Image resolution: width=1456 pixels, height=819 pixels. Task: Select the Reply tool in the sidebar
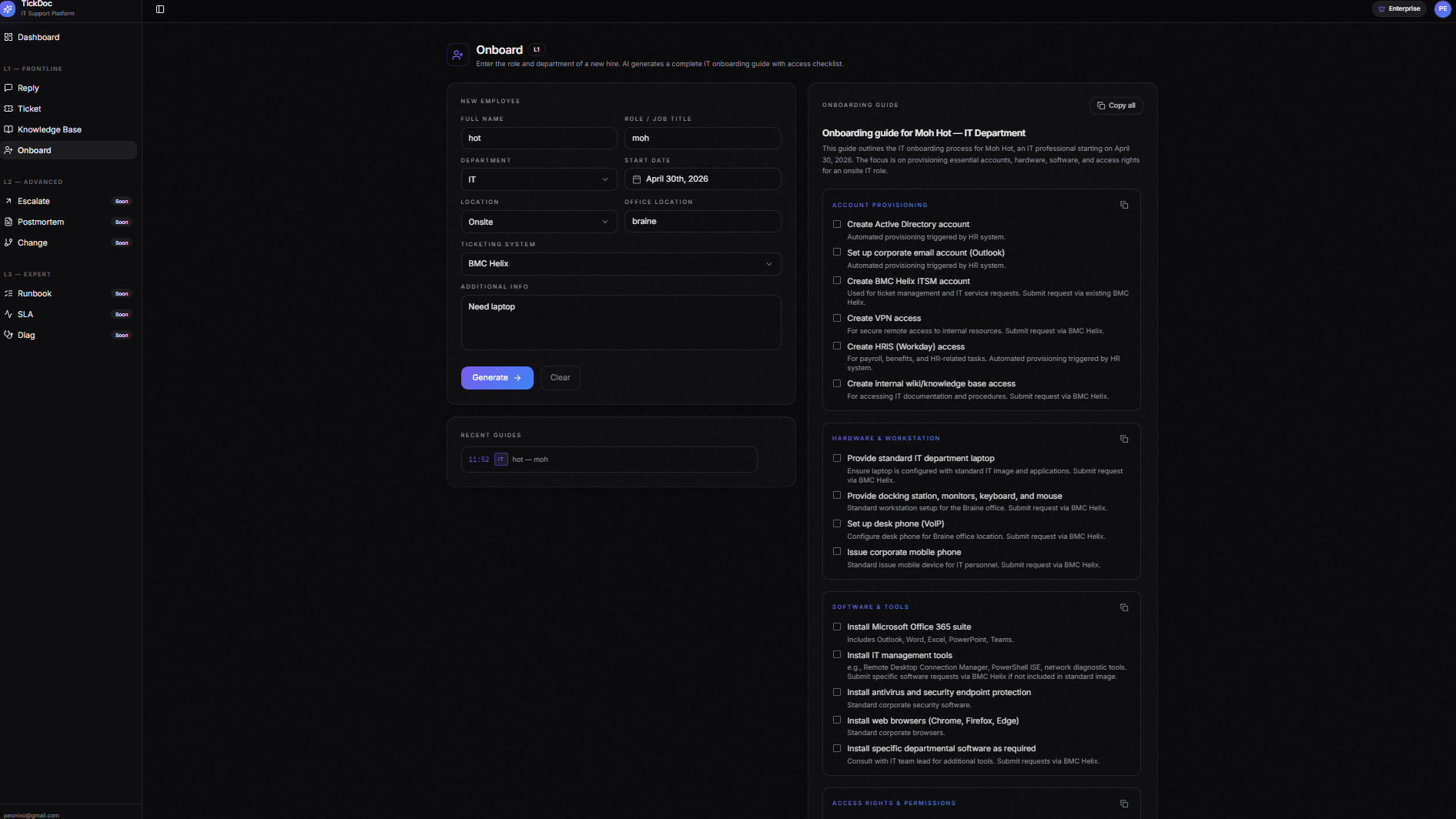(x=28, y=88)
